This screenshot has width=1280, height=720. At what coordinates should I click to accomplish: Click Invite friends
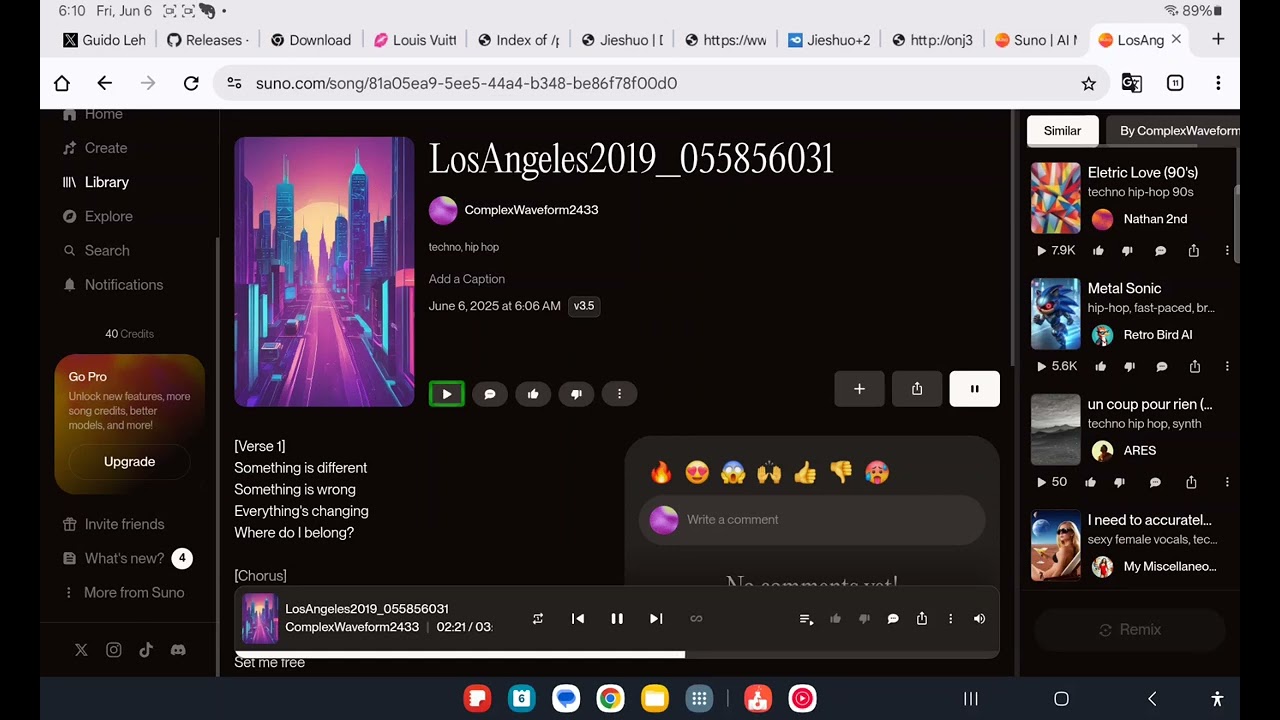[113, 524]
